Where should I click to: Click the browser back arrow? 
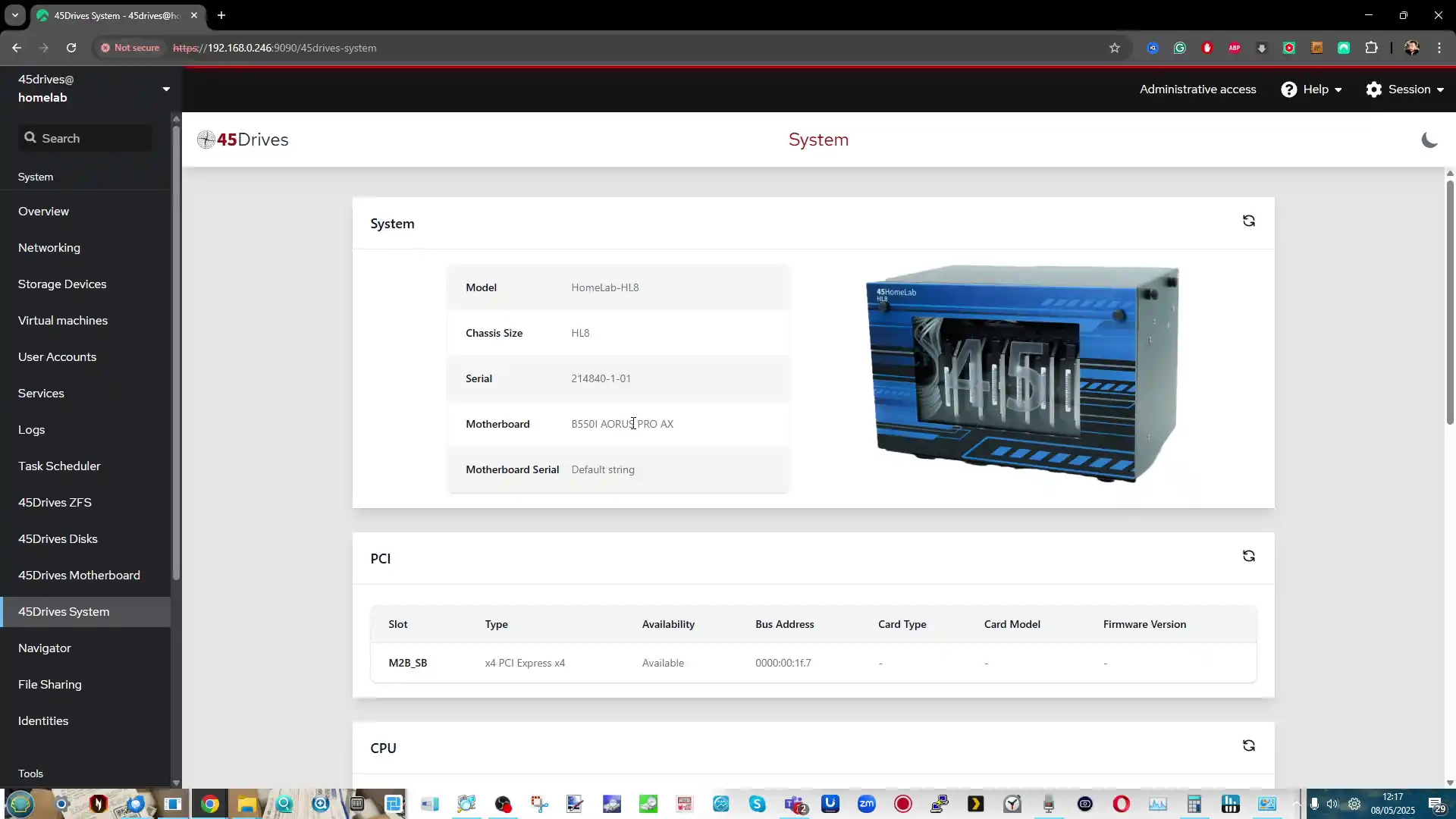(x=17, y=48)
